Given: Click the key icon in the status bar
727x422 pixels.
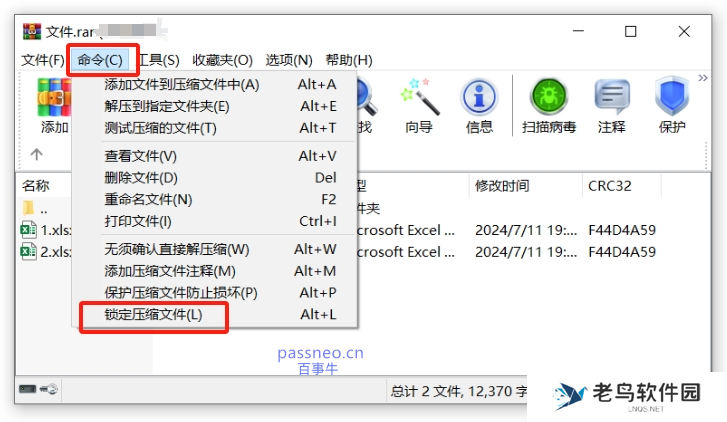Looking at the screenshot, I should (x=49, y=389).
